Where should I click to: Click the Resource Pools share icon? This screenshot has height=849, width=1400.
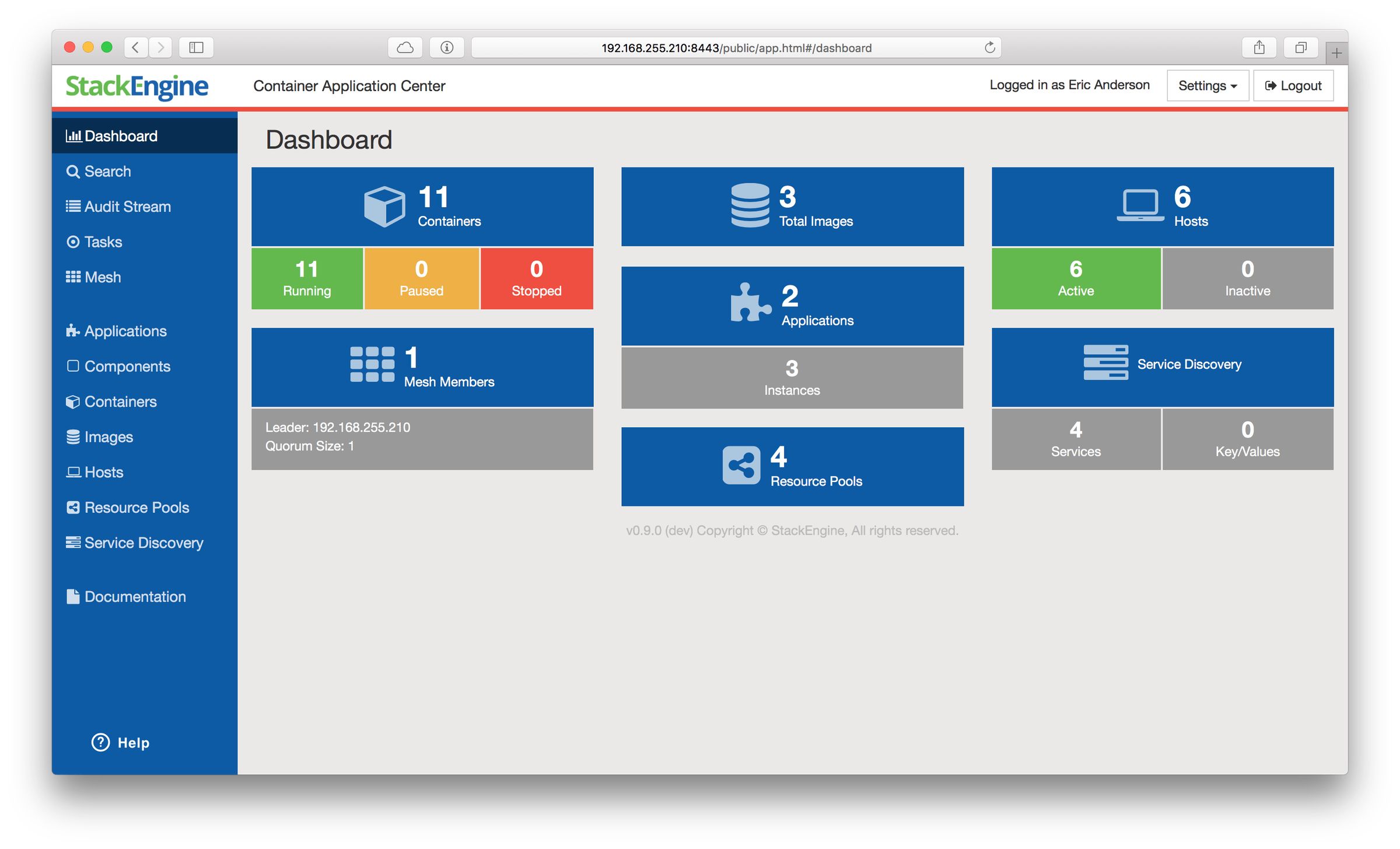point(741,465)
